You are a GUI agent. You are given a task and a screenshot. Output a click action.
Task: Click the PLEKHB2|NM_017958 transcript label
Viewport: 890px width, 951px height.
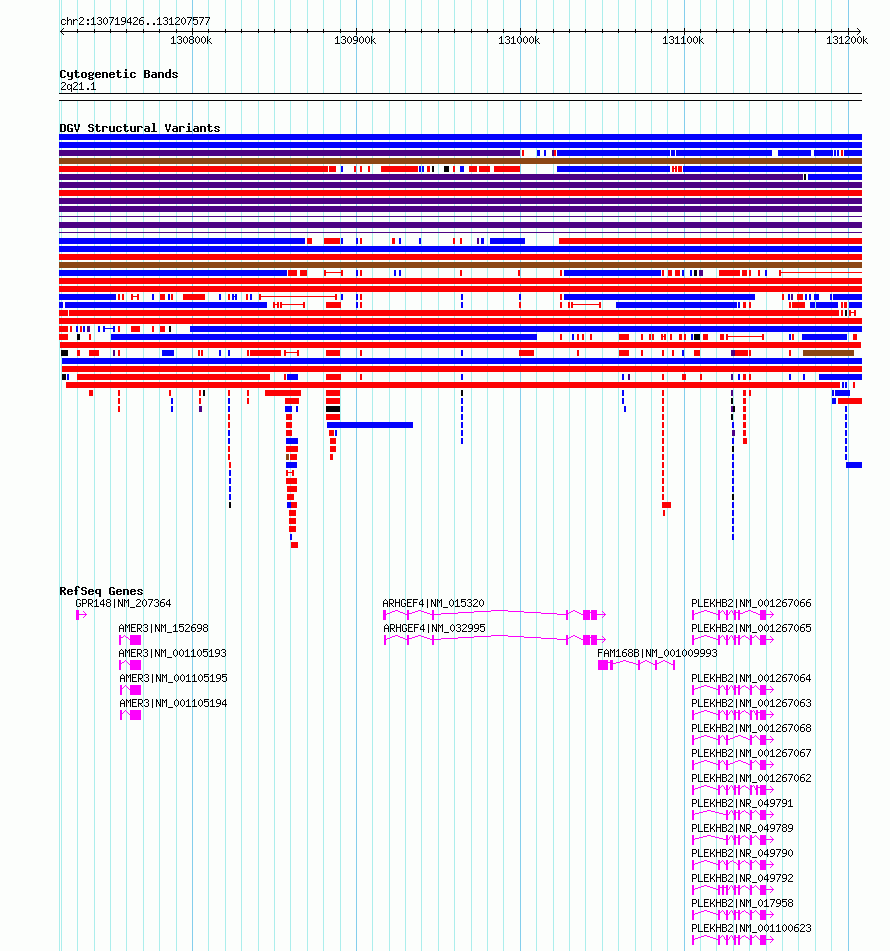pyautogui.click(x=742, y=903)
